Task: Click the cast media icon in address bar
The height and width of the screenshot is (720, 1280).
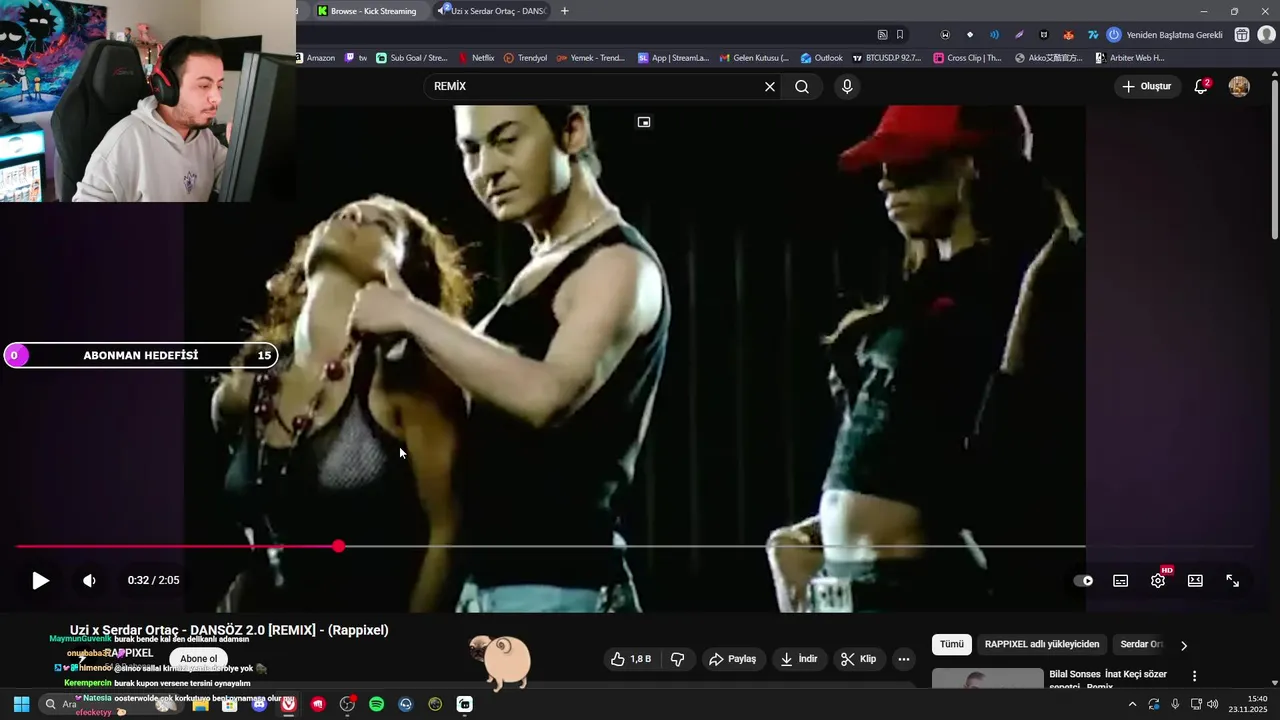Action: click(x=882, y=35)
